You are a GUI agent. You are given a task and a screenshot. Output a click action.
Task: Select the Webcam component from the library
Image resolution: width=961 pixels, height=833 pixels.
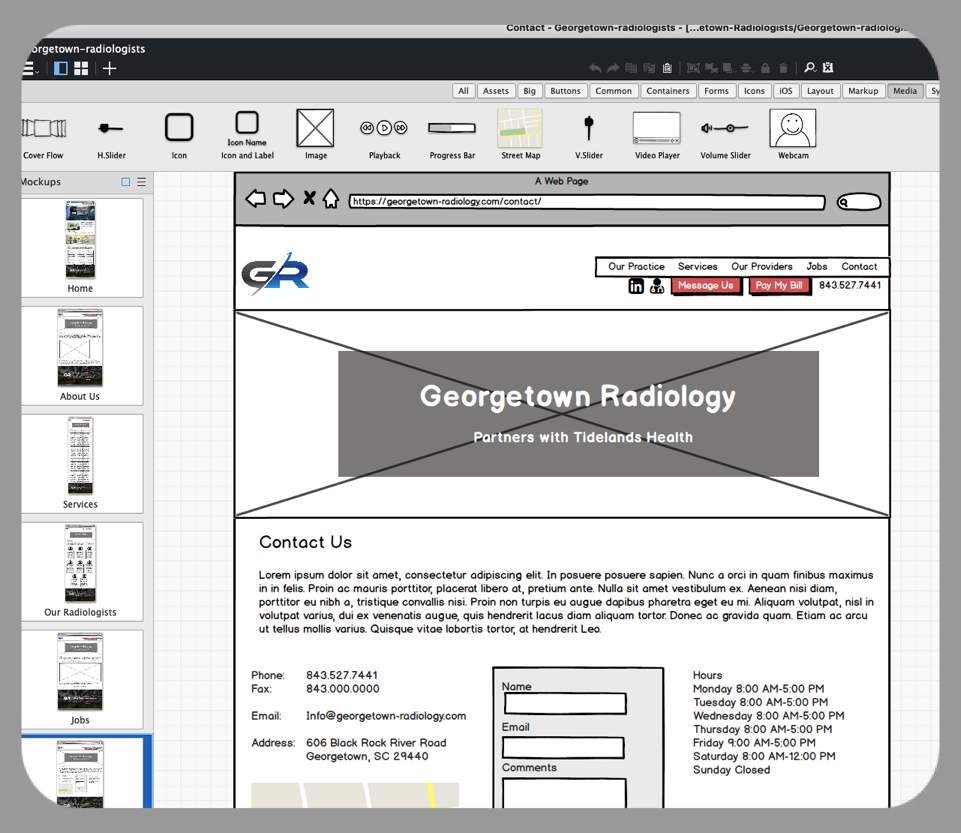pos(792,129)
